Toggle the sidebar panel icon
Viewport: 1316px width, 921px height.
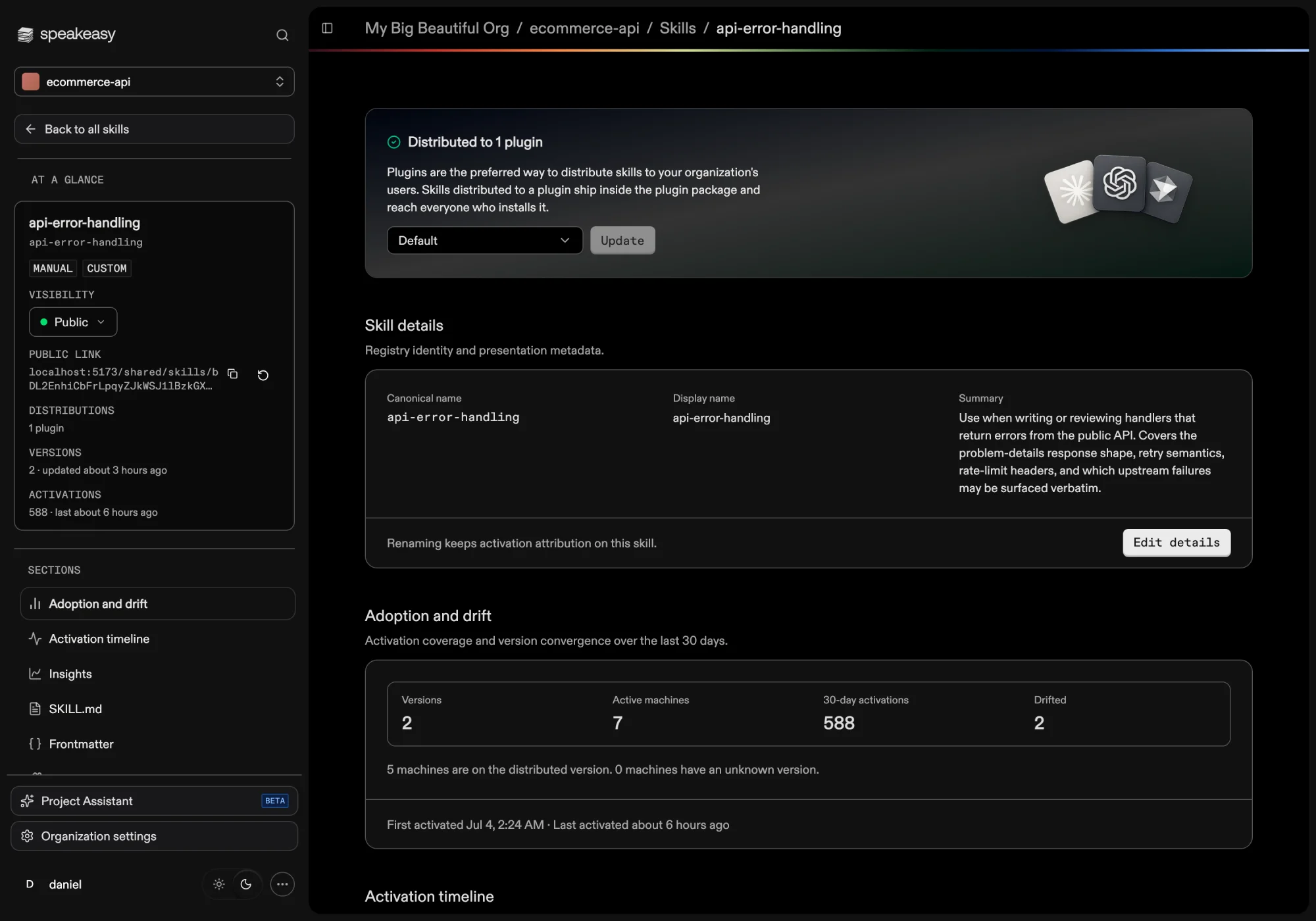(327, 28)
